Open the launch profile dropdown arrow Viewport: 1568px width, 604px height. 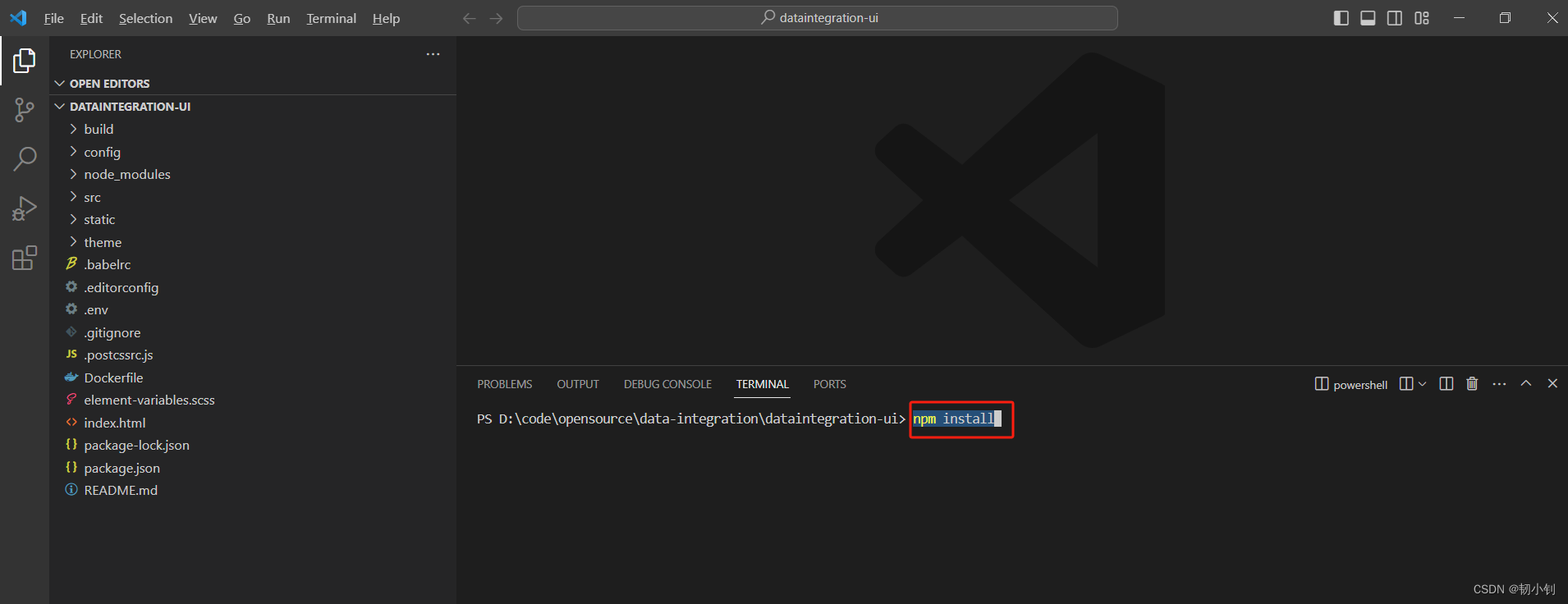(x=1422, y=384)
